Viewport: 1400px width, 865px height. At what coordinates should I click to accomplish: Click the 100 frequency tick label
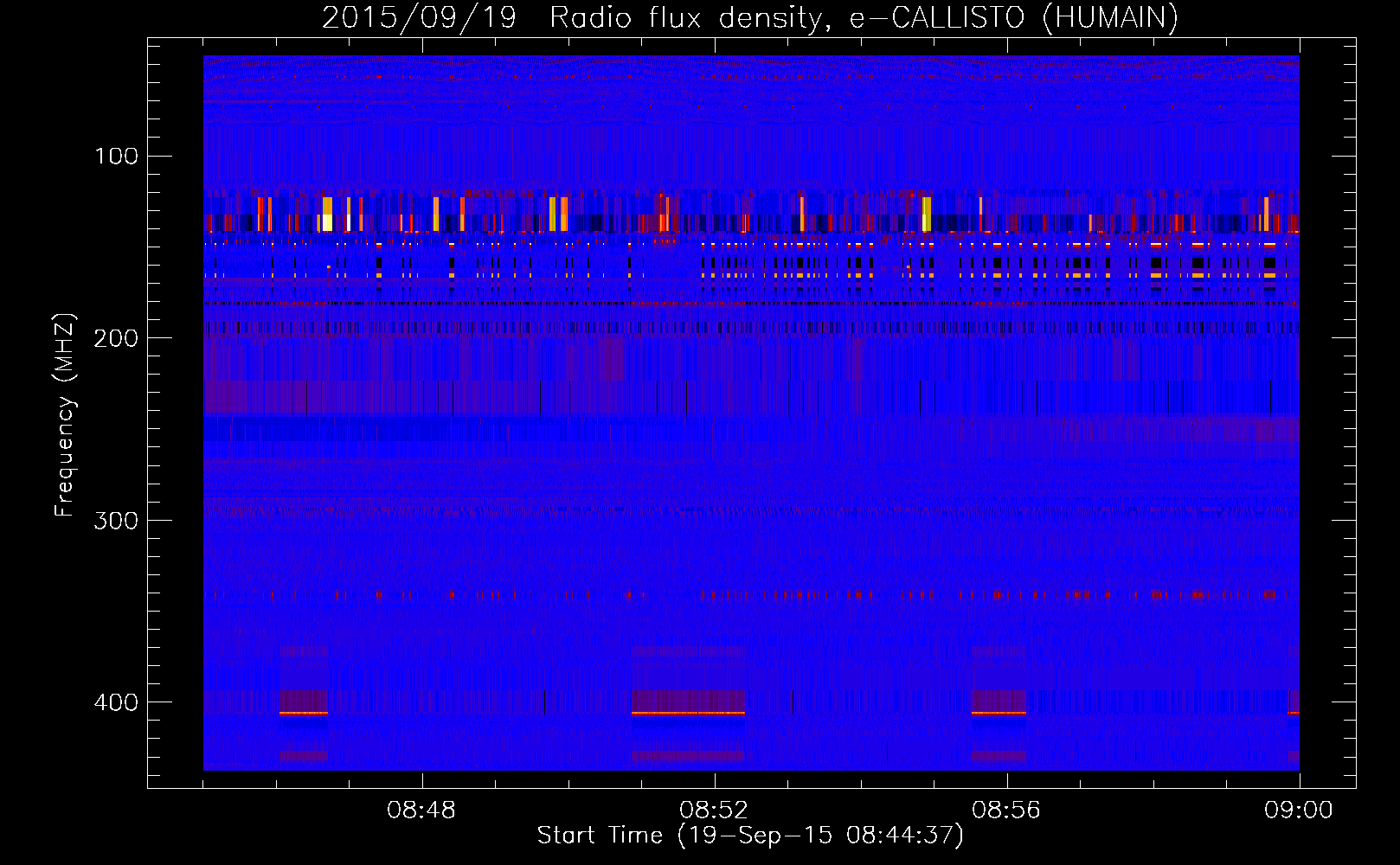(117, 156)
